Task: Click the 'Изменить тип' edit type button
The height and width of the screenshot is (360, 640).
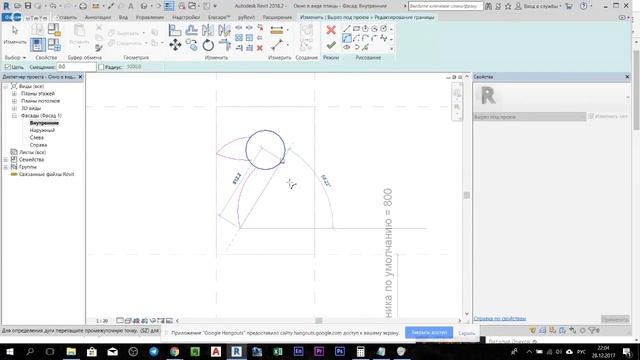Action: 608,117
